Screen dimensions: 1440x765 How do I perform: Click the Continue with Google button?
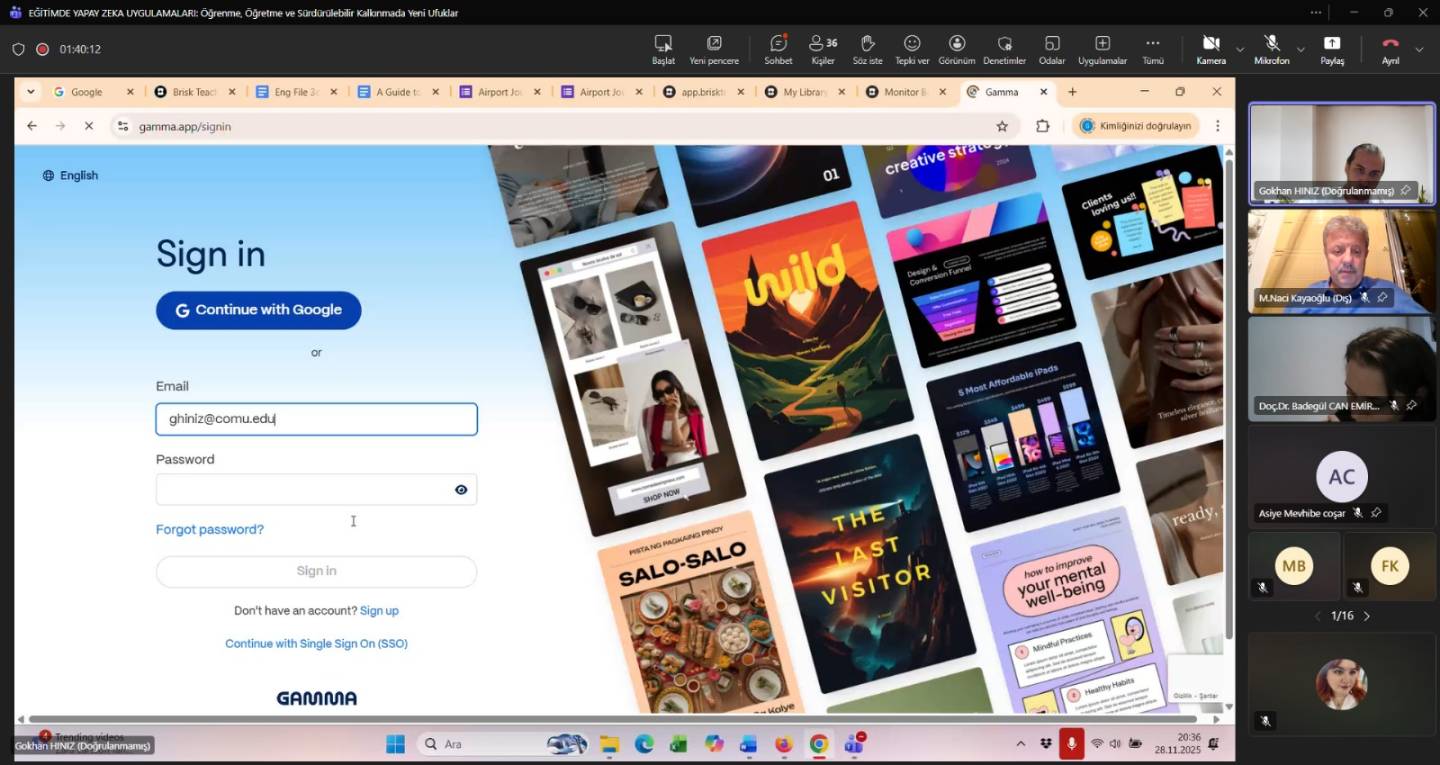[258, 310]
